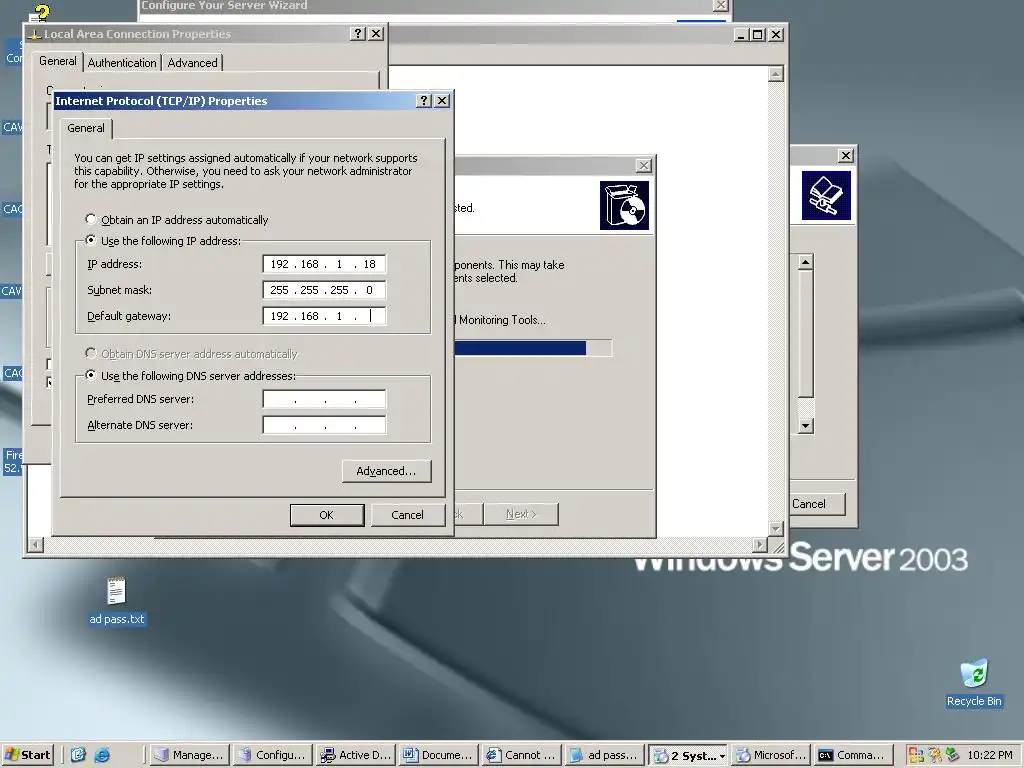Cancel the TCP/IP Properties dialog
This screenshot has width=1024, height=768.
[x=408, y=515]
